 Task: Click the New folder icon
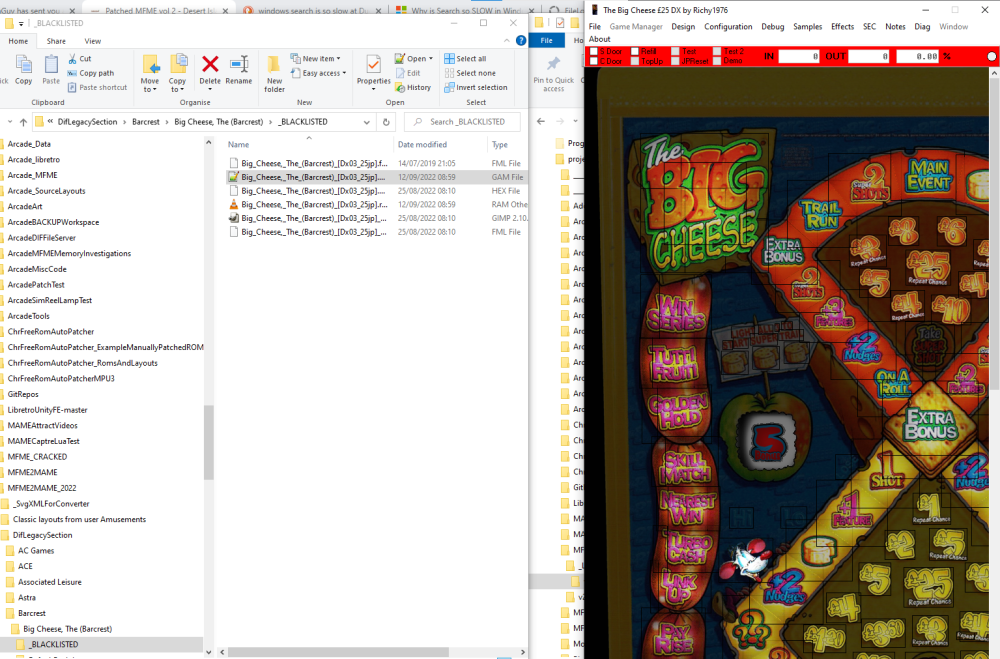[x=274, y=64]
